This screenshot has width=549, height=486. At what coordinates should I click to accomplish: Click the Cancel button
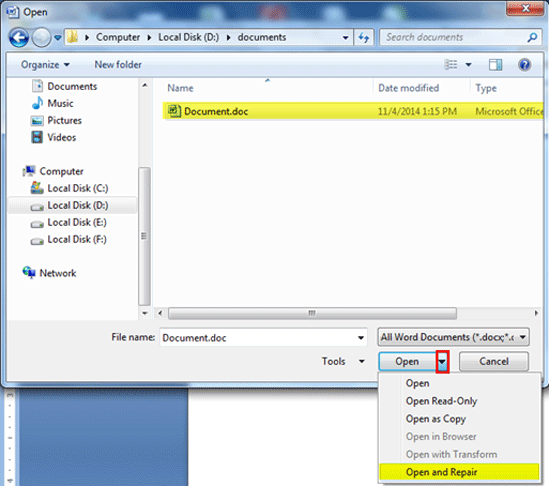pos(494,361)
